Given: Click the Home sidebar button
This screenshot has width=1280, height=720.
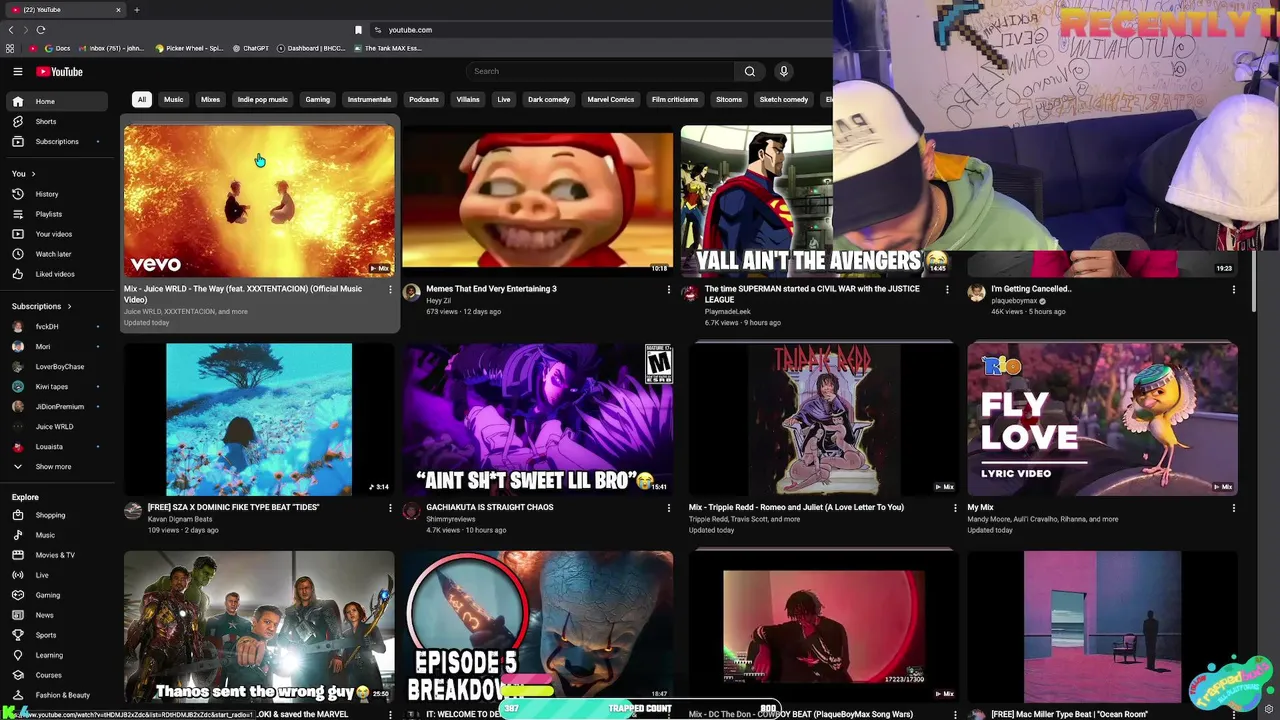Looking at the screenshot, I should tap(57, 101).
